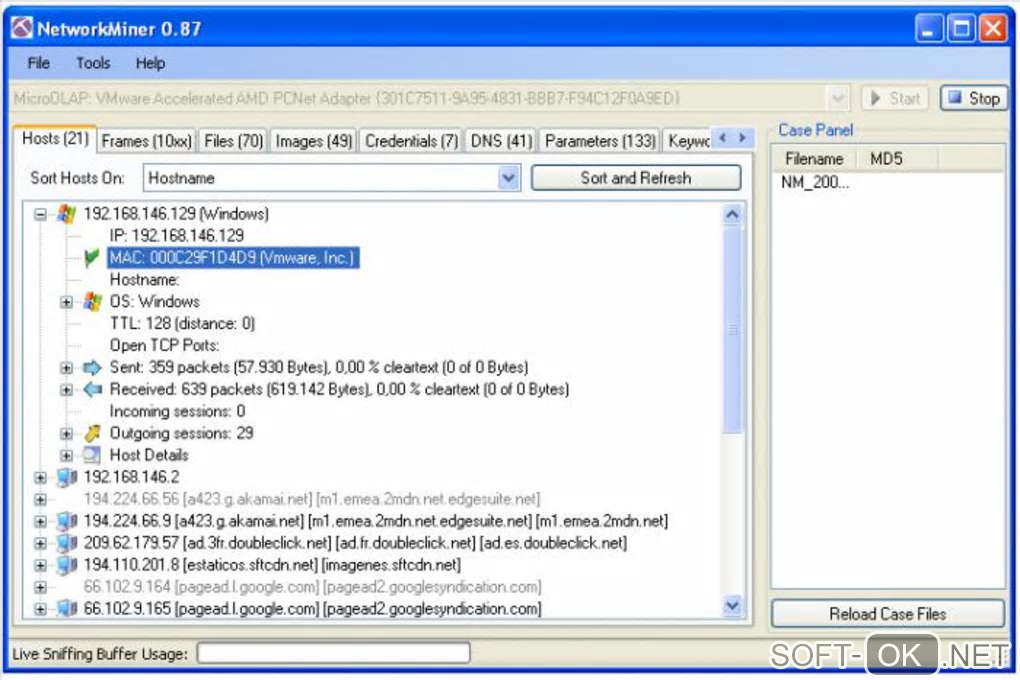
Task: Click the computer icon for host 192.168.146.2
Action: tap(67, 477)
